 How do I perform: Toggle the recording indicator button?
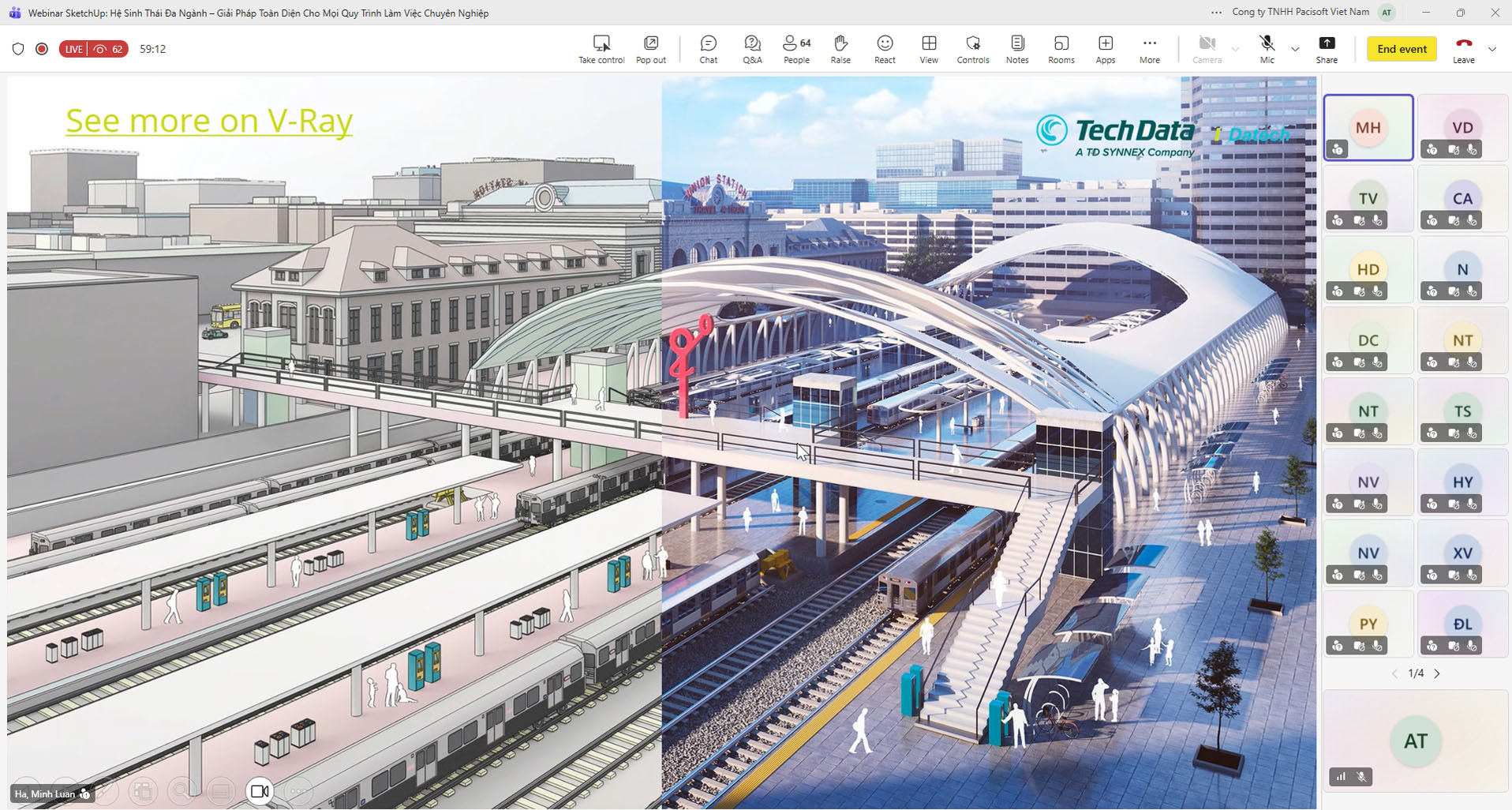42,49
